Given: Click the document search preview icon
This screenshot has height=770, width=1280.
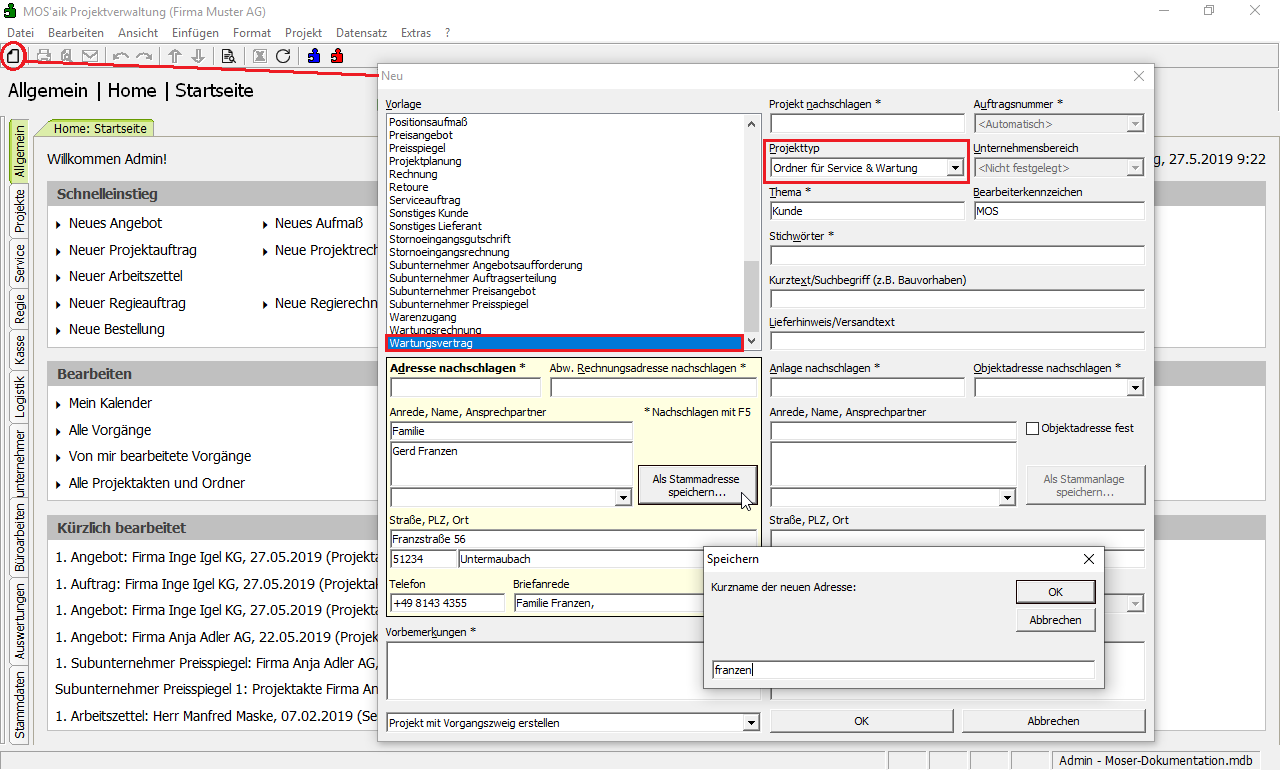Looking at the screenshot, I should coord(228,56).
